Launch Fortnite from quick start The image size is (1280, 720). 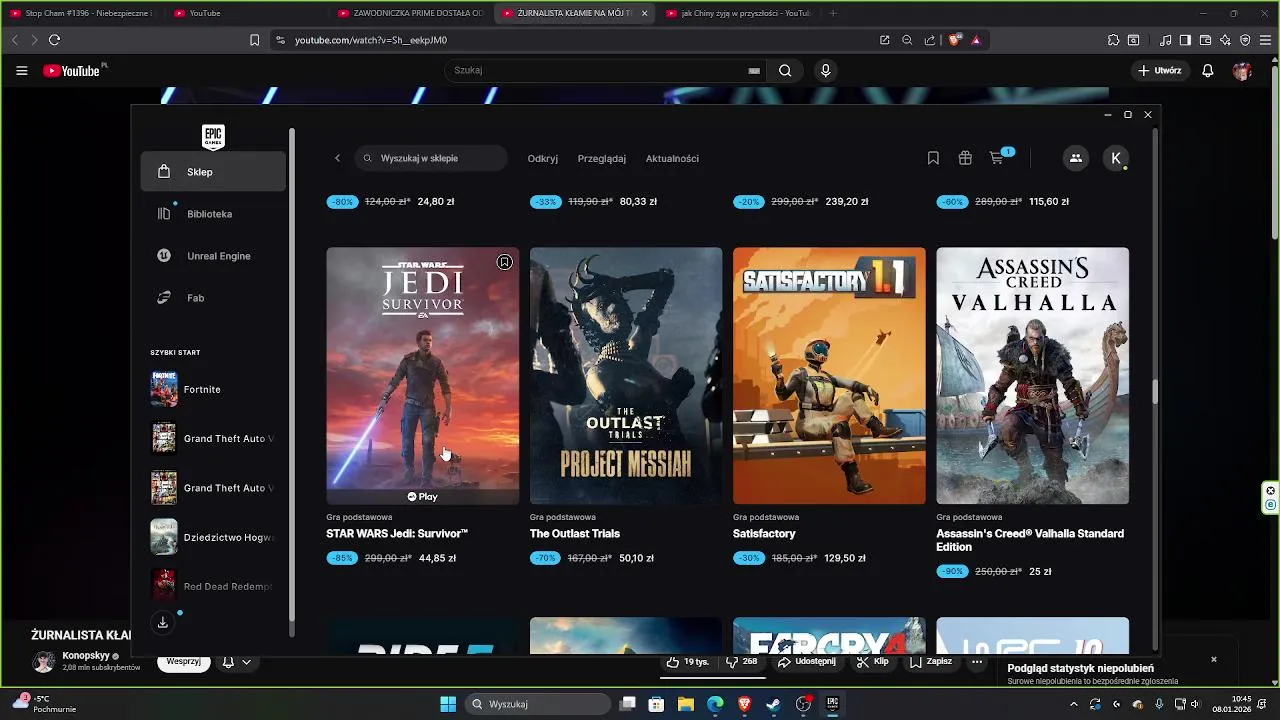tap(213, 389)
